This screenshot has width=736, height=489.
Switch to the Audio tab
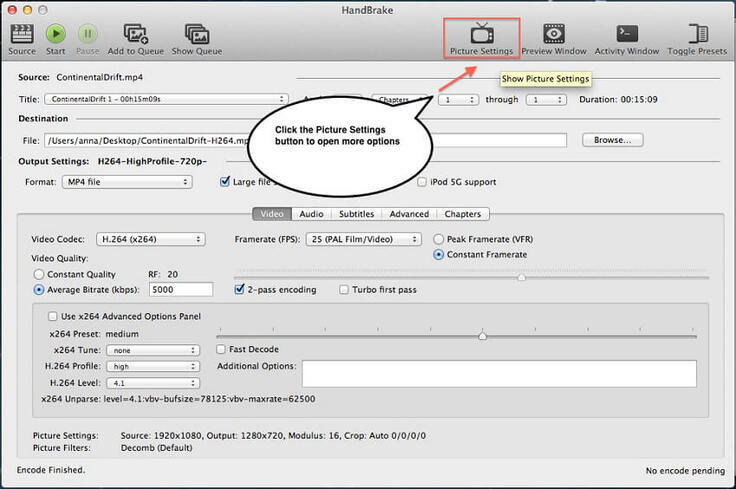(311, 214)
